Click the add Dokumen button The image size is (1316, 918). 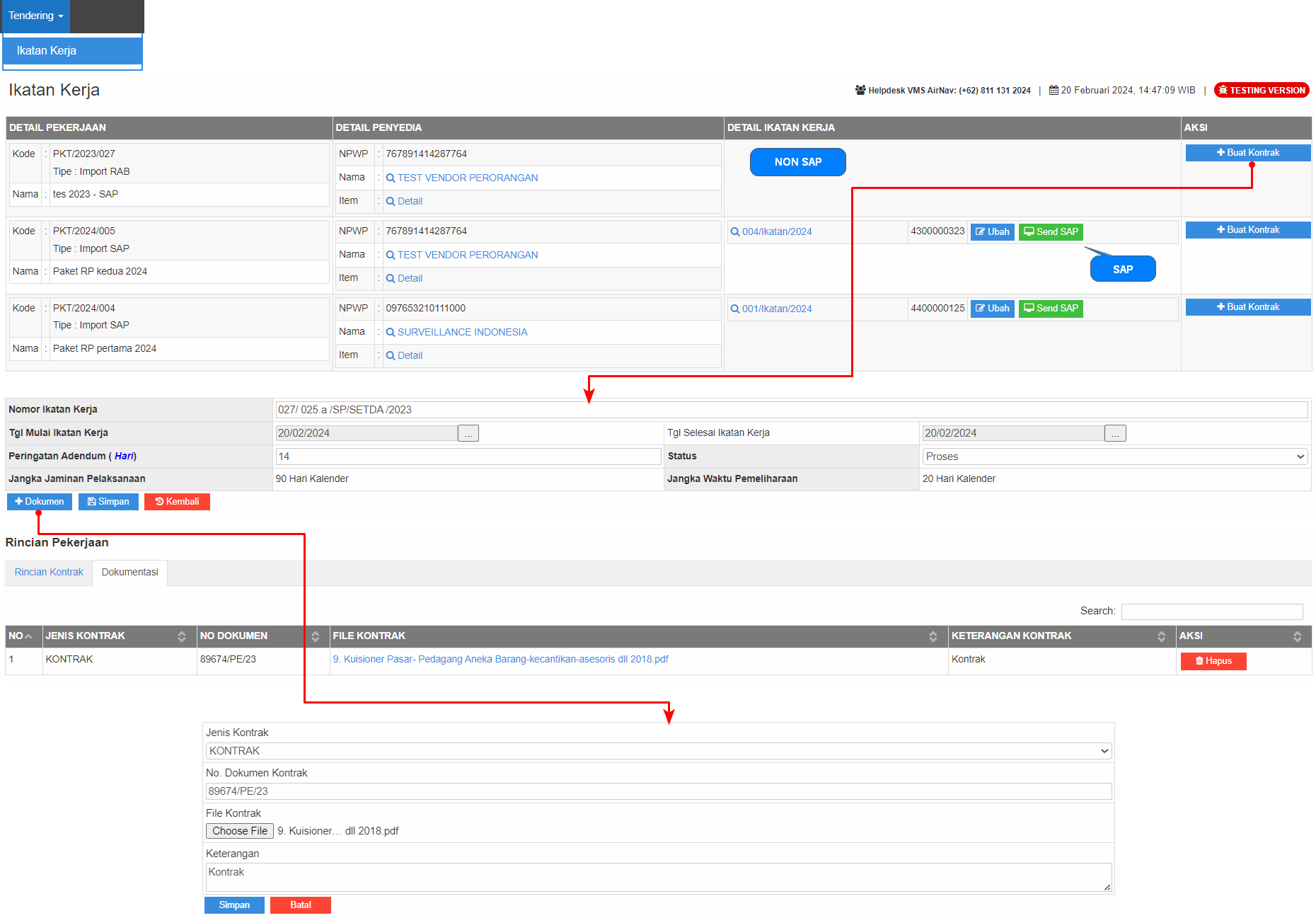coord(40,502)
